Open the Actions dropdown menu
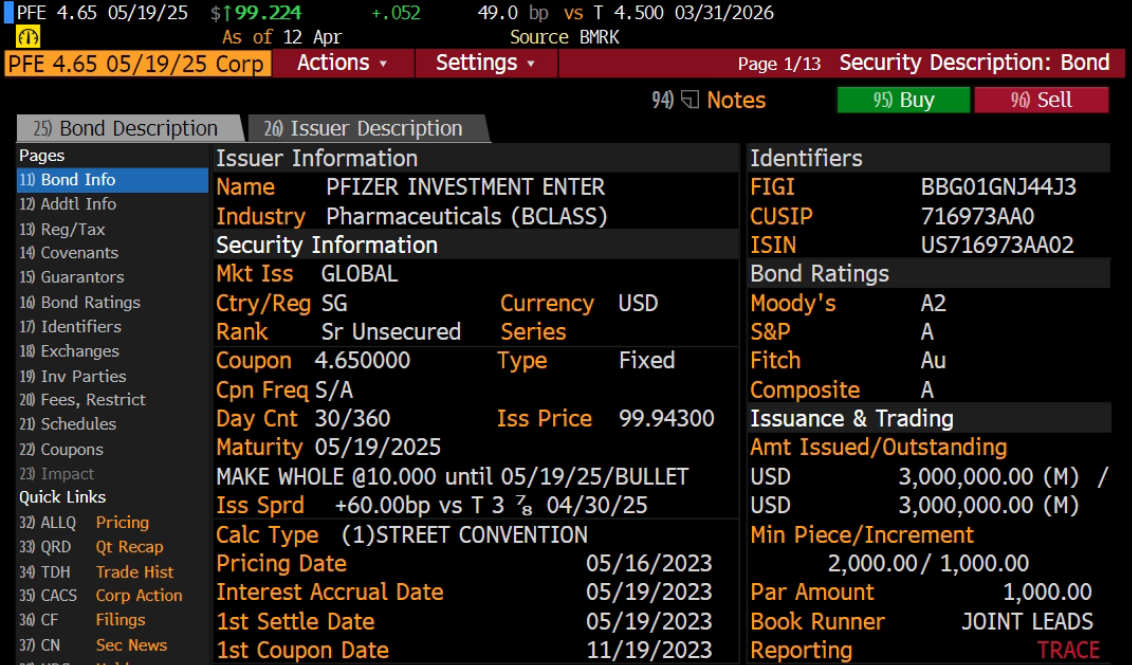Viewport: 1132px width, 665px height. coord(342,63)
